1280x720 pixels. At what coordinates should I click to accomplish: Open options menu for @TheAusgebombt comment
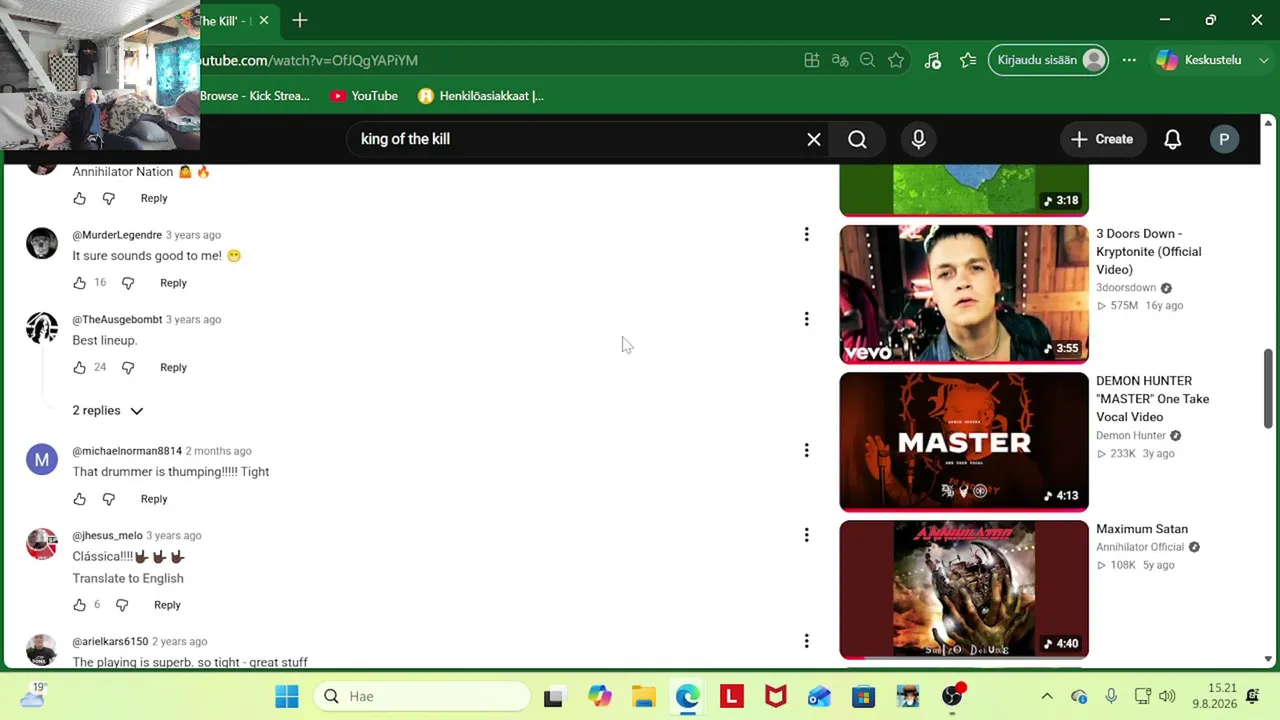[806, 319]
